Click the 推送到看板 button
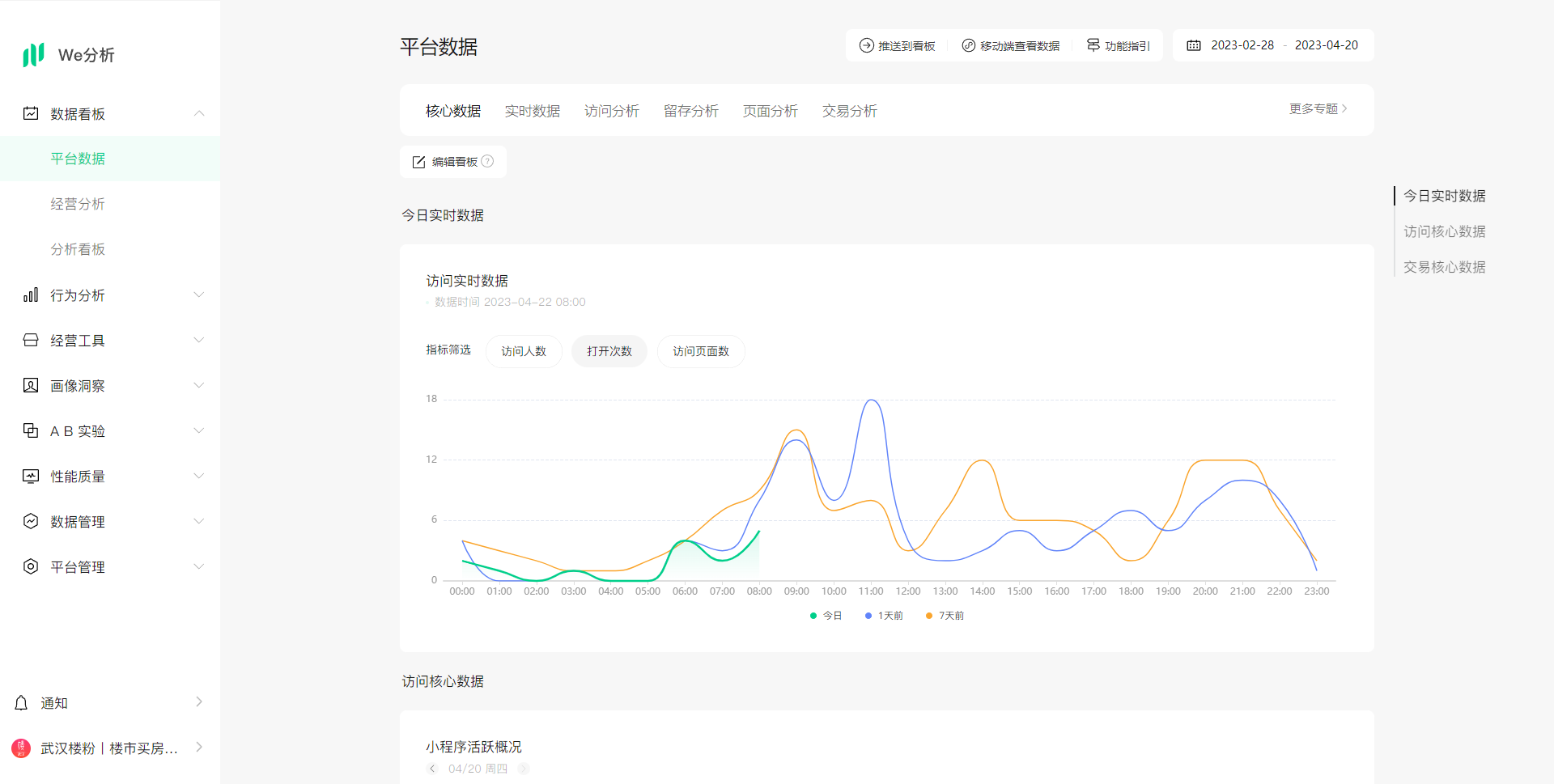The height and width of the screenshot is (784, 1554). tap(897, 46)
